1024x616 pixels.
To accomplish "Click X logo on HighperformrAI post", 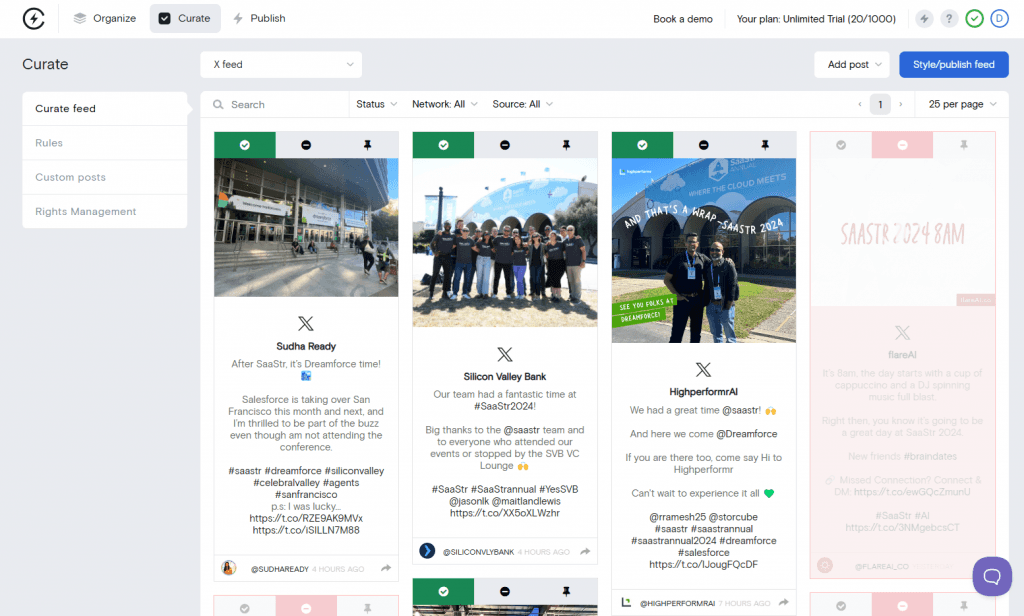I will point(703,369).
